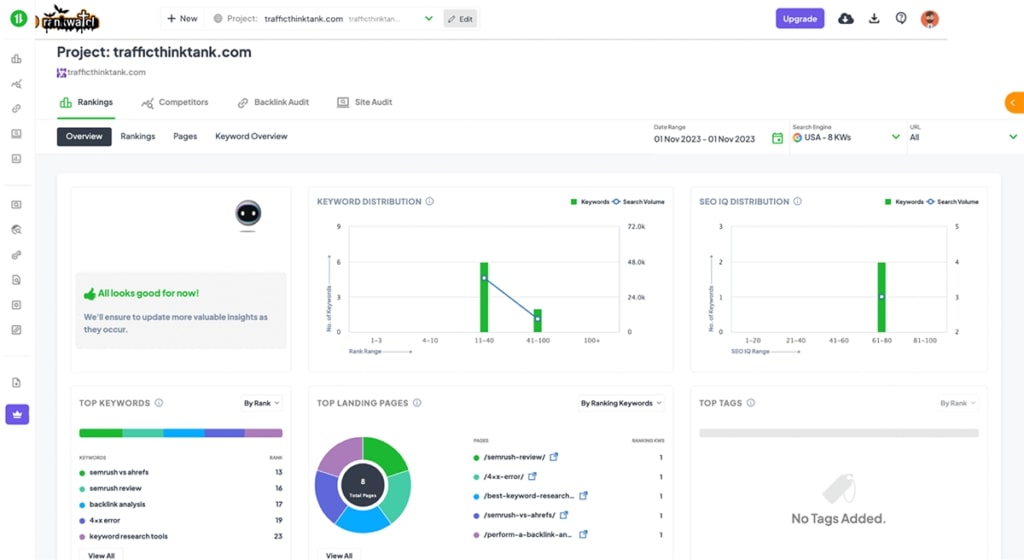The height and width of the screenshot is (560, 1024).
Task: Open external link icon for /4xx-error/
Action: pyautogui.click(x=532, y=476)
